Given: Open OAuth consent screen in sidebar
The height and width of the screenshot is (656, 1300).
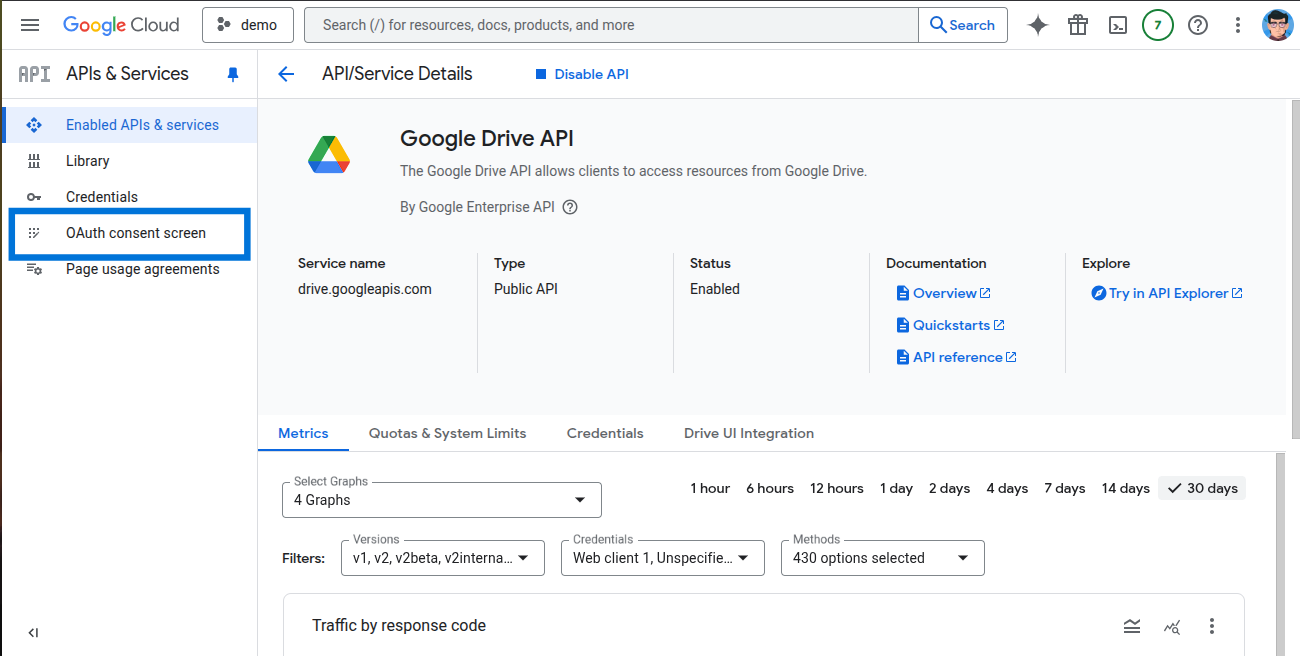Looking at the screenshot, I should [x=129, y=233].
